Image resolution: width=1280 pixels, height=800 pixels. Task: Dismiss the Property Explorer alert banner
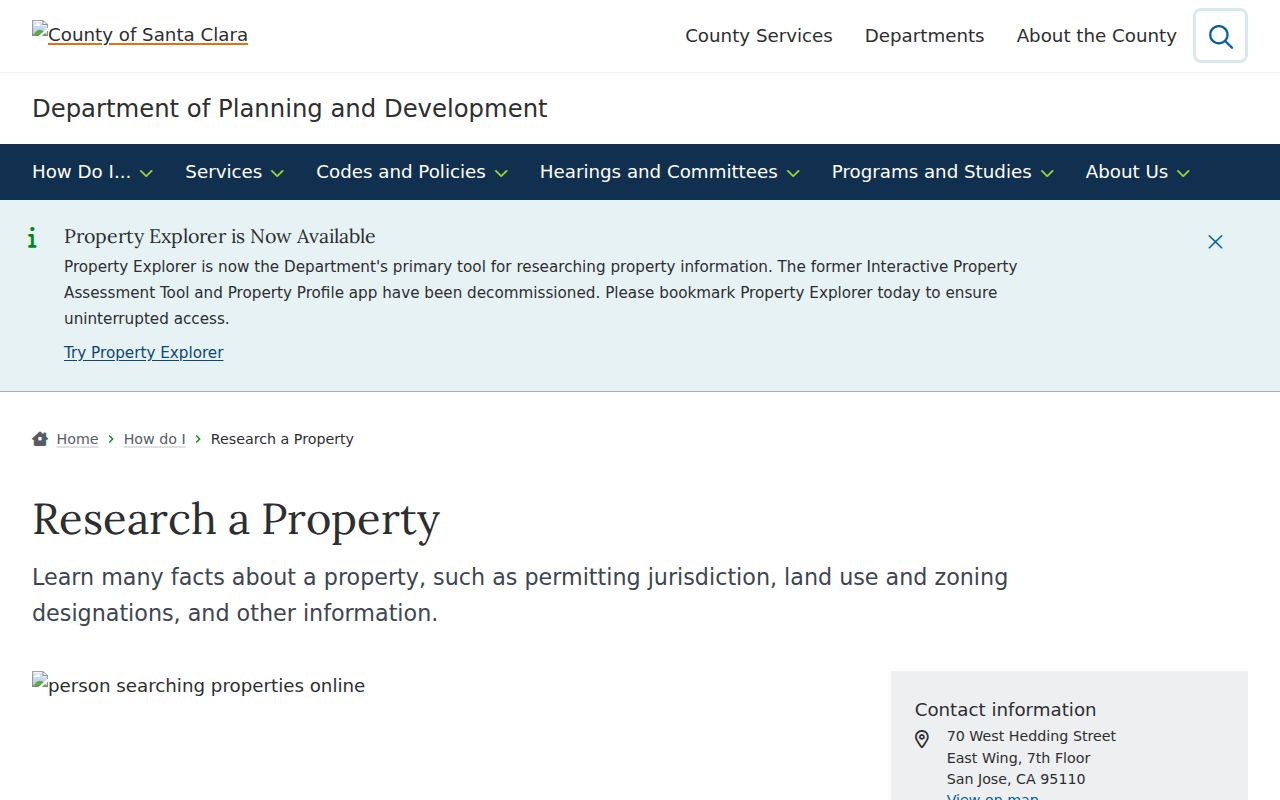[1215, 242]
